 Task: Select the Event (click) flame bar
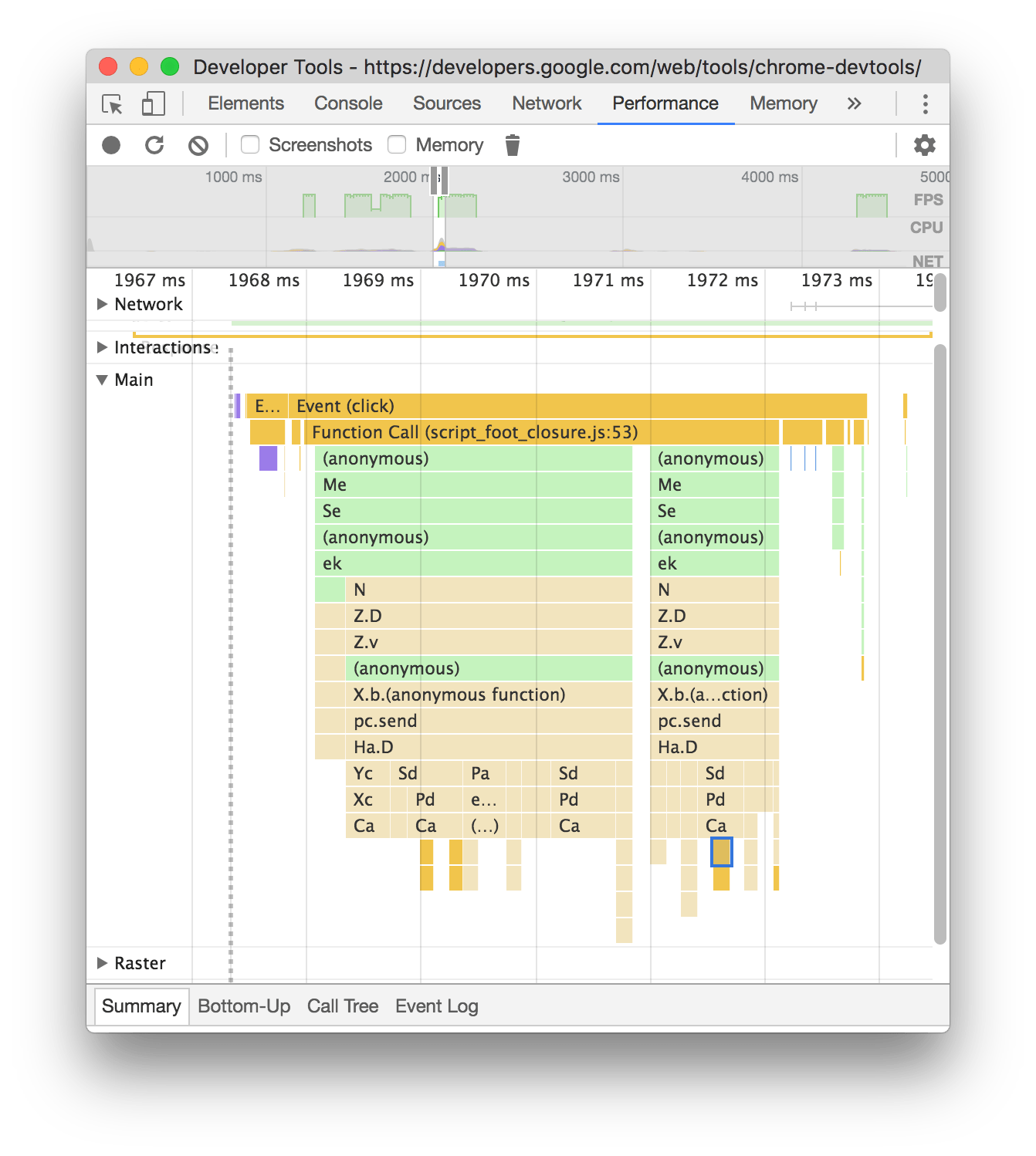pos(577,406)
